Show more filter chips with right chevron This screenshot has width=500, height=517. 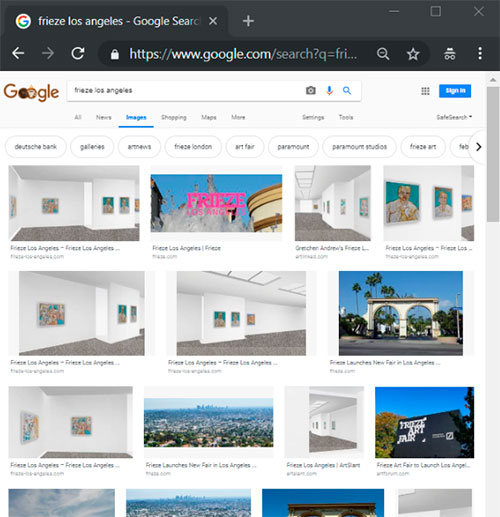coord(479,147)
